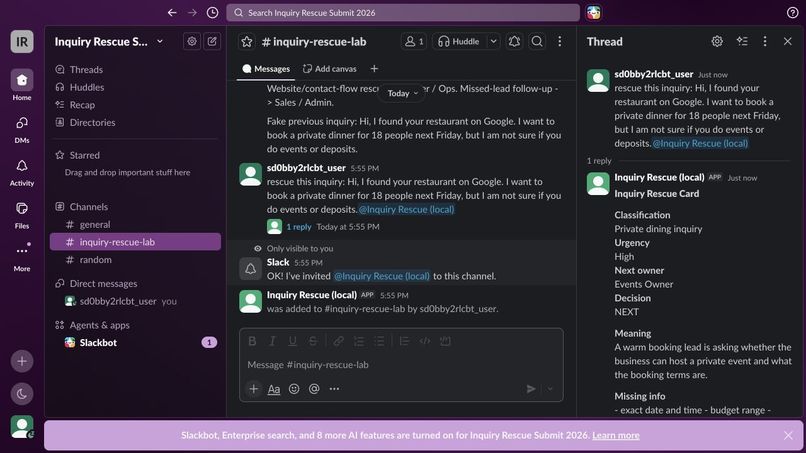The height and width of the screenshot is (453, 806).
Task: Click the message input field
Action: point(401,365)
